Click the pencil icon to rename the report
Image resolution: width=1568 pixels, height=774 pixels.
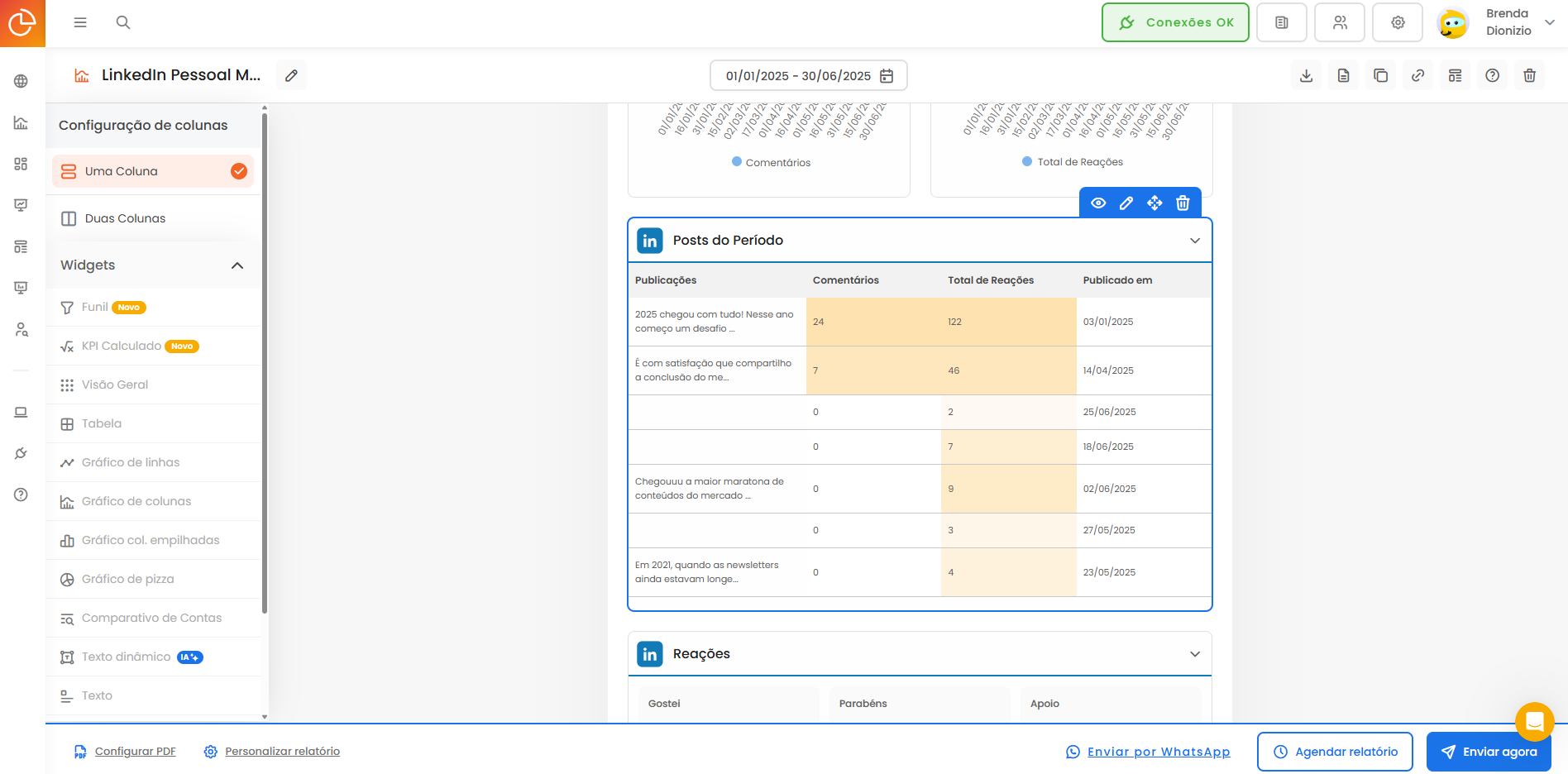290,75
